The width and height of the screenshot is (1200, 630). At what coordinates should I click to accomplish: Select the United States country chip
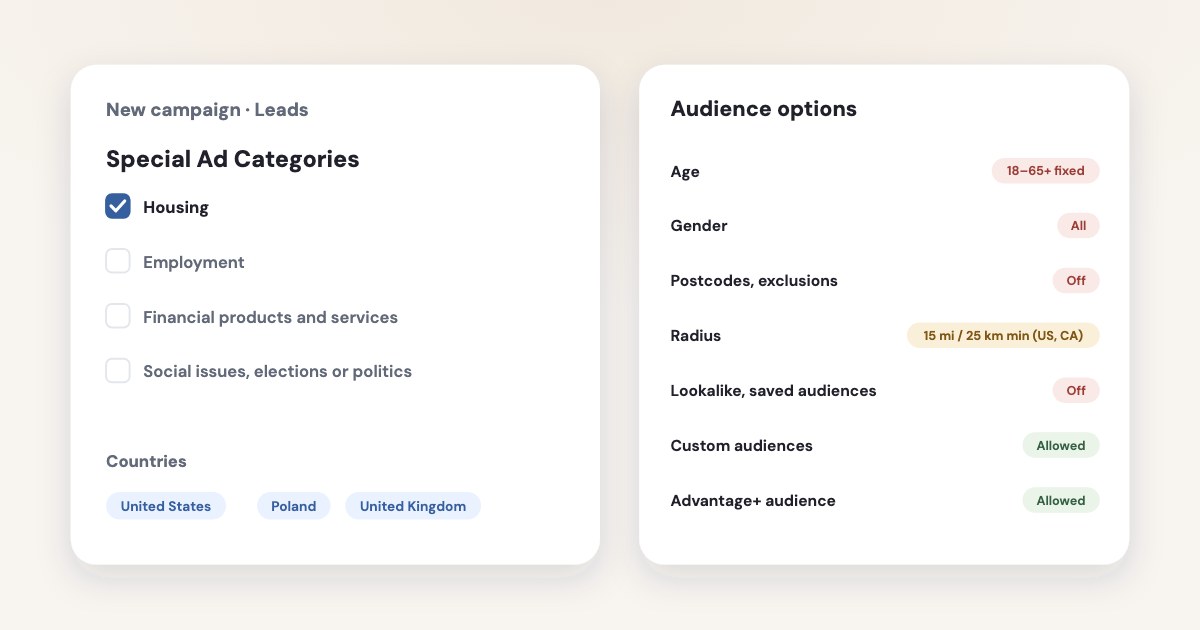(x=166, y=506)
